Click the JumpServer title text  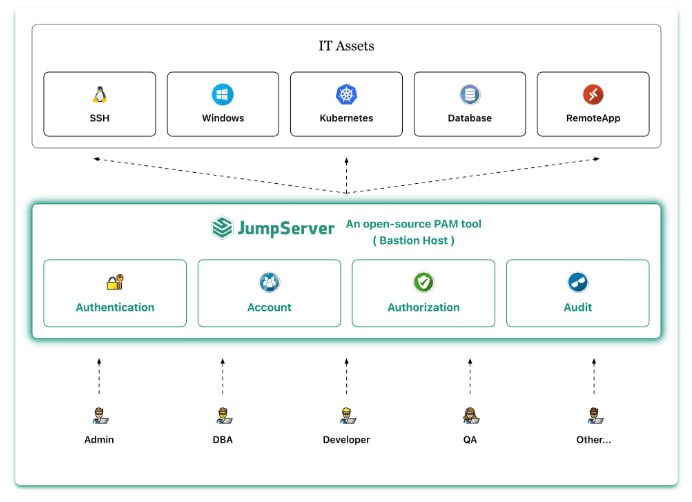point(286,228)
